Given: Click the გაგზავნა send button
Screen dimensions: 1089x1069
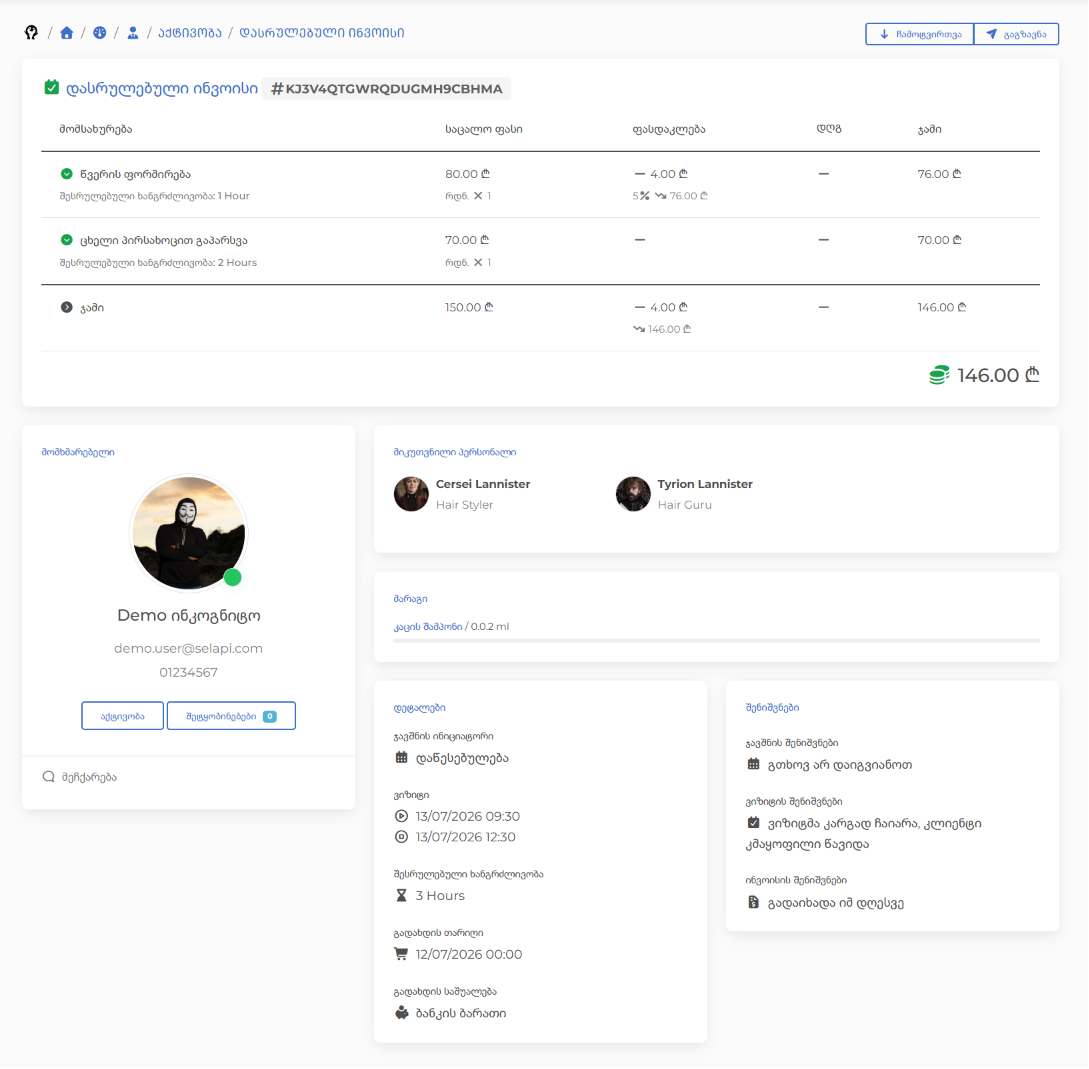Looking at the screenshot, I should coord(1016,34).
